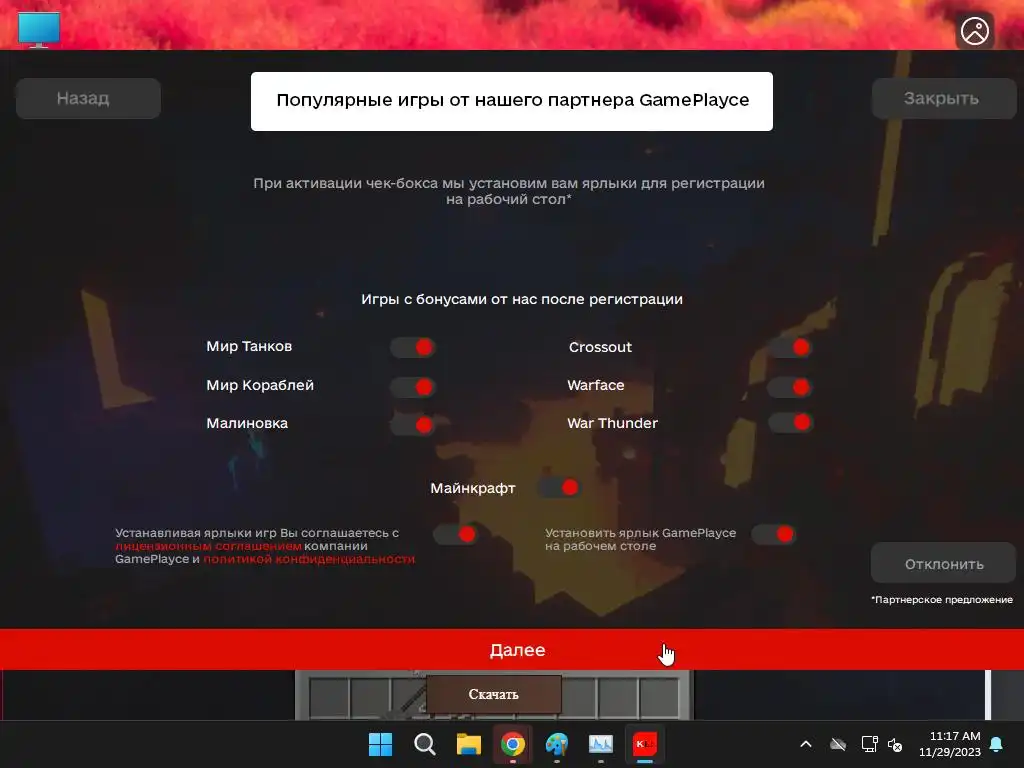Click the Майнкрафт label
Image resolution: width=1024 pixels, height=768 pixels.
click(x=473, y=488)
